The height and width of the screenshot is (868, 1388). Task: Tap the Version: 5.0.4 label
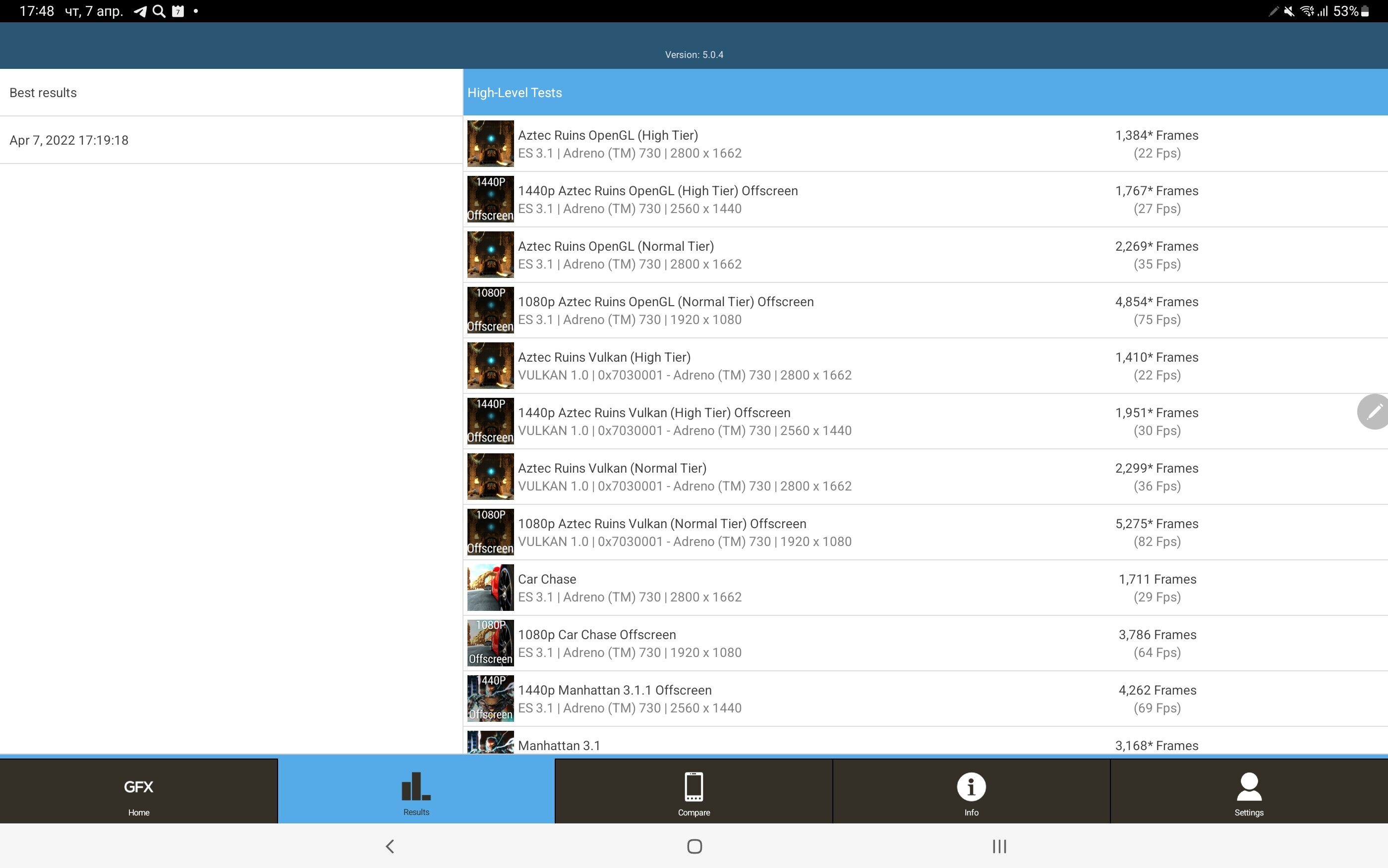(x=694, y=55)
